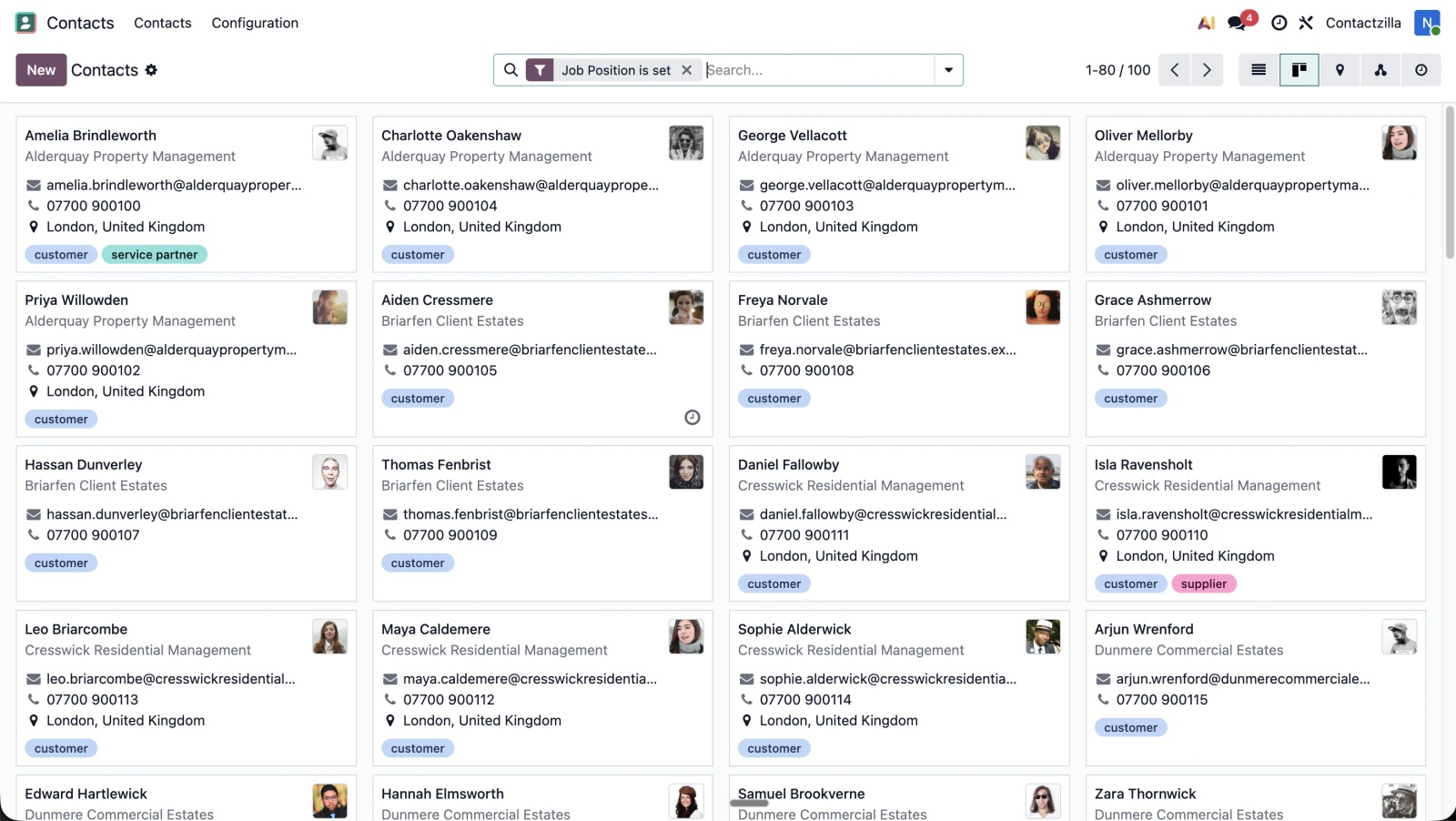Click the 1-80 / 100 pager counter
The image size is (1456, 821).
[x=1117, y=70]
